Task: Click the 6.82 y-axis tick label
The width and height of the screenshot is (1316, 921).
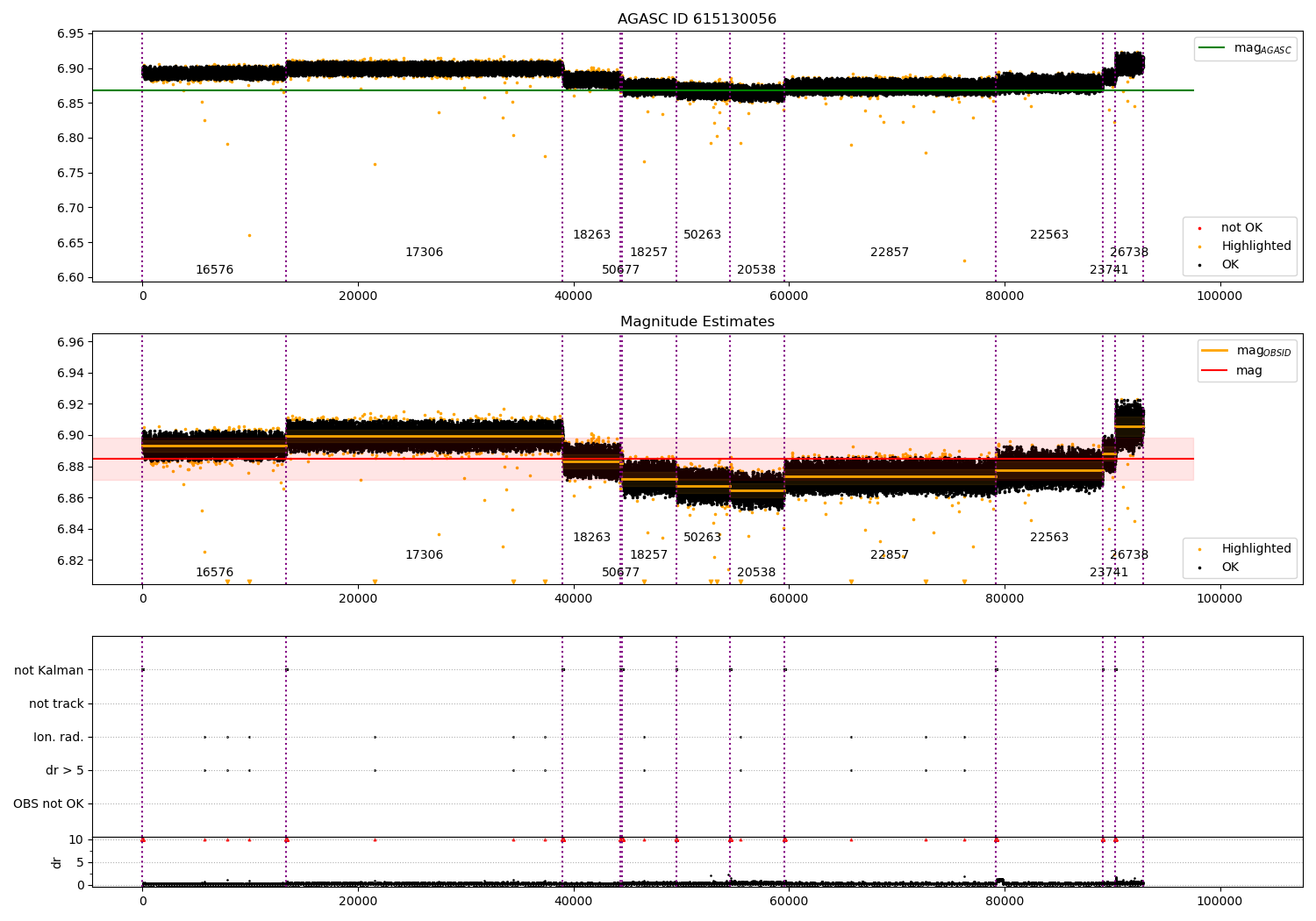Action: [x=70, y=560]
